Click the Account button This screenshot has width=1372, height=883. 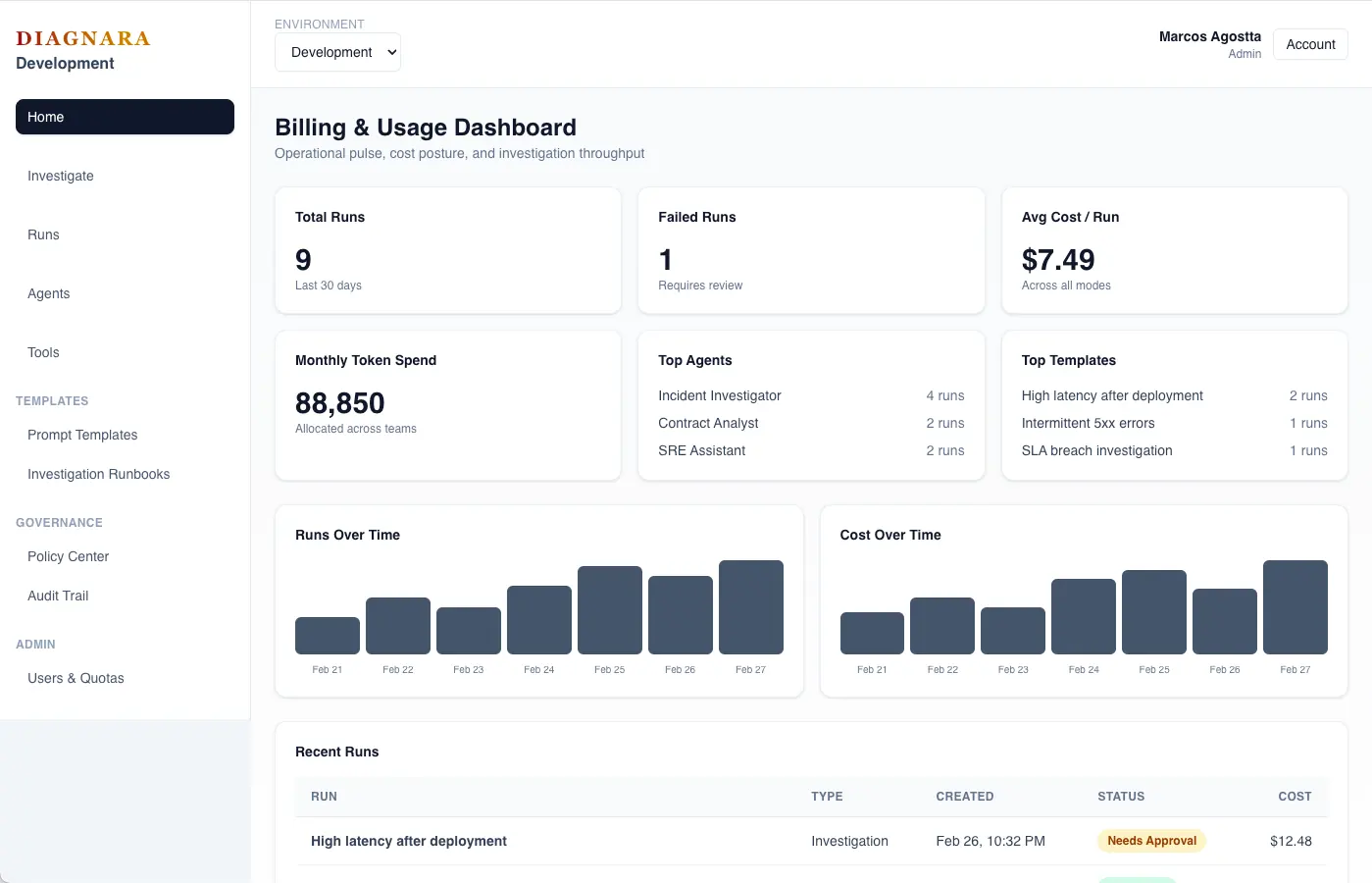(1310, 44)
